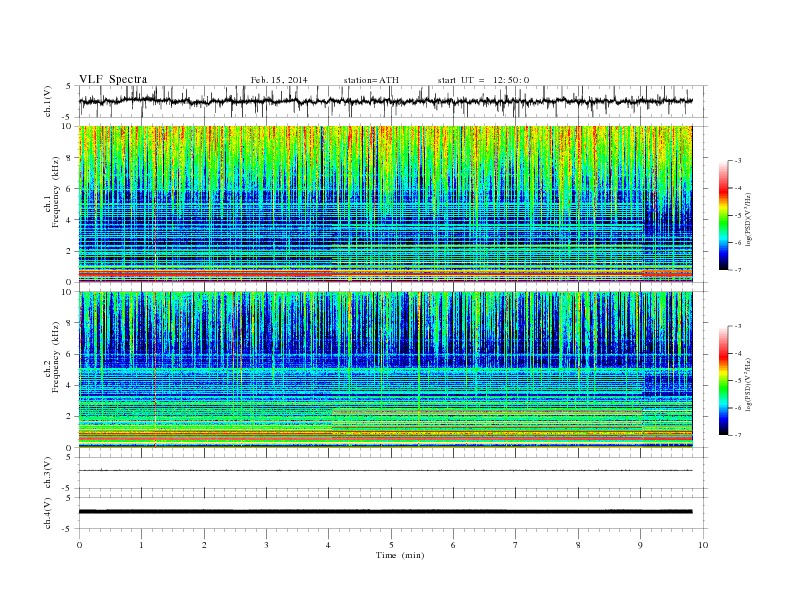Click inside the ch.1 spectrogram panel
792x612 pixels.
pos(385,204)
